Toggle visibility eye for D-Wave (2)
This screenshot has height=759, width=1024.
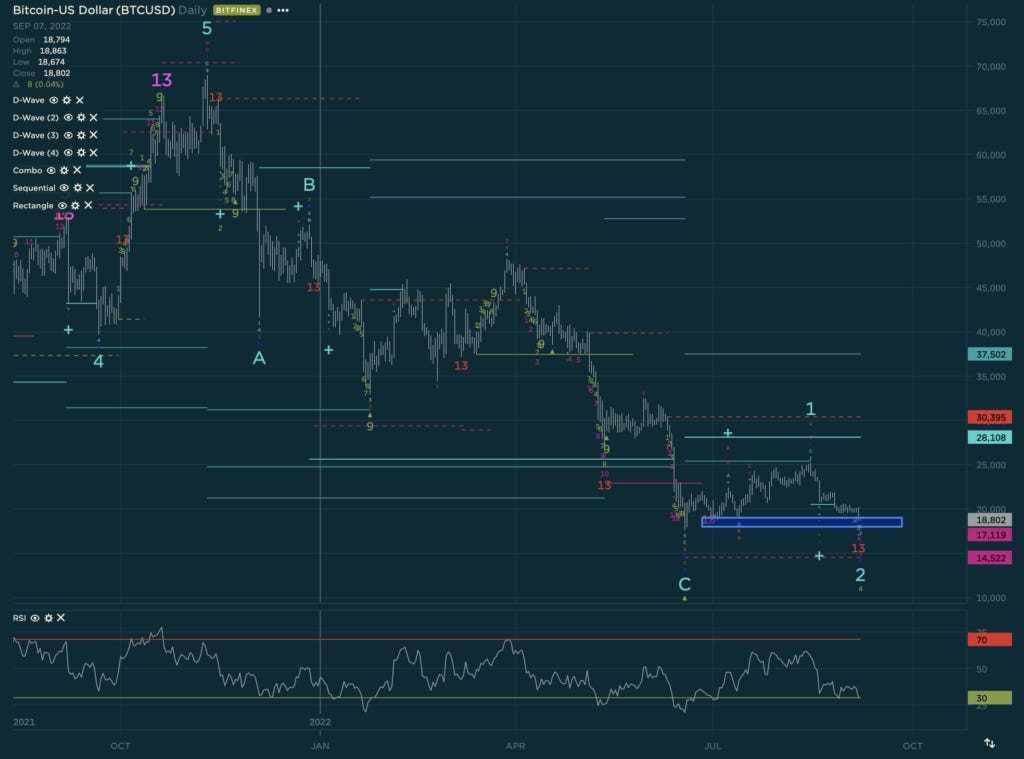click(68, 118)
